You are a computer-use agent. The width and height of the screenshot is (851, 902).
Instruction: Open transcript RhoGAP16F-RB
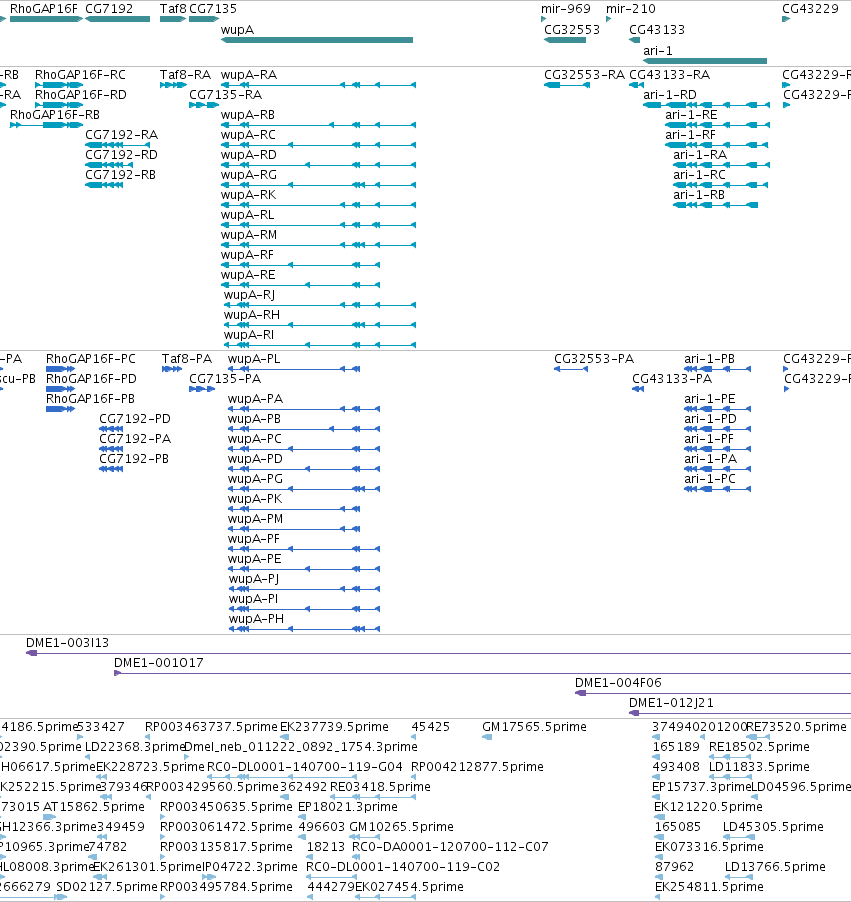coord(55,115)
